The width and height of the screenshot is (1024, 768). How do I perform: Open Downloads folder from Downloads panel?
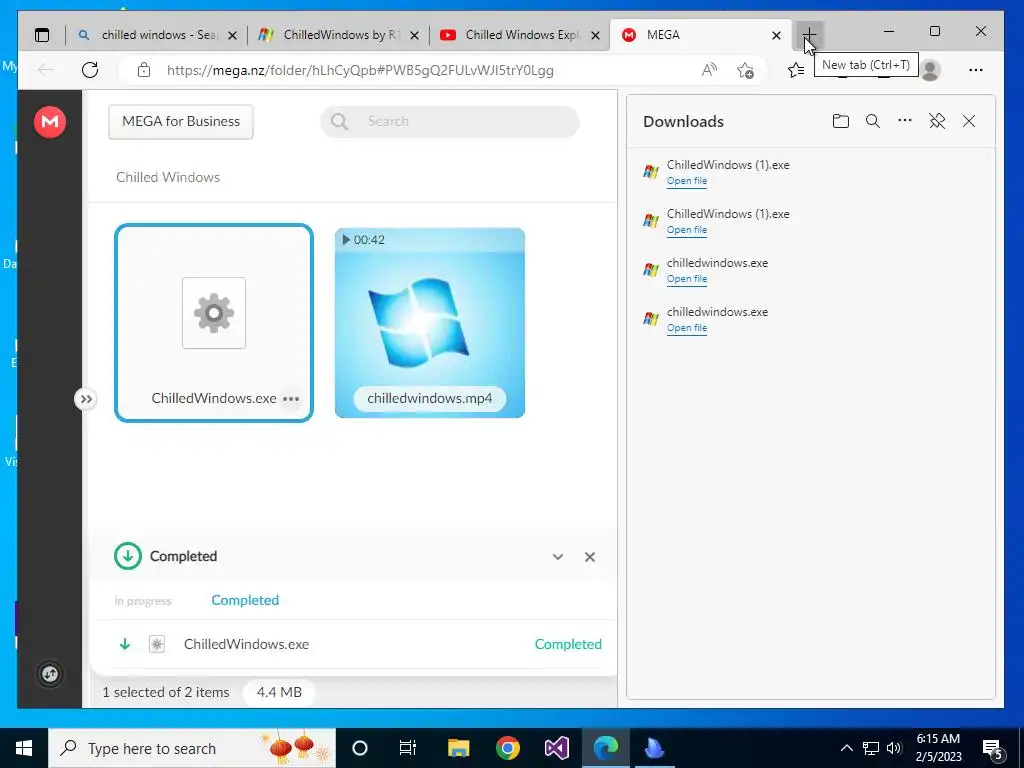840,121
